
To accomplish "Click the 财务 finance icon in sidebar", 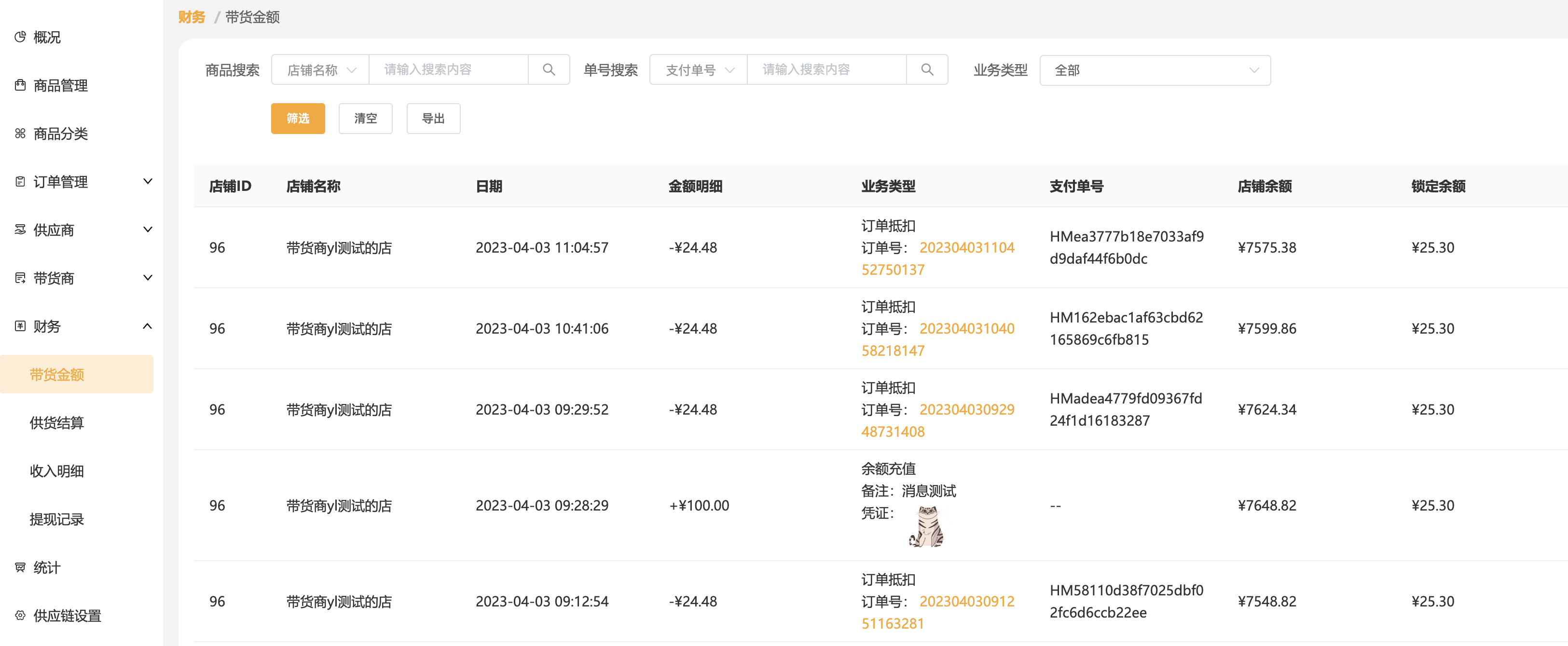I will point(20,326).
